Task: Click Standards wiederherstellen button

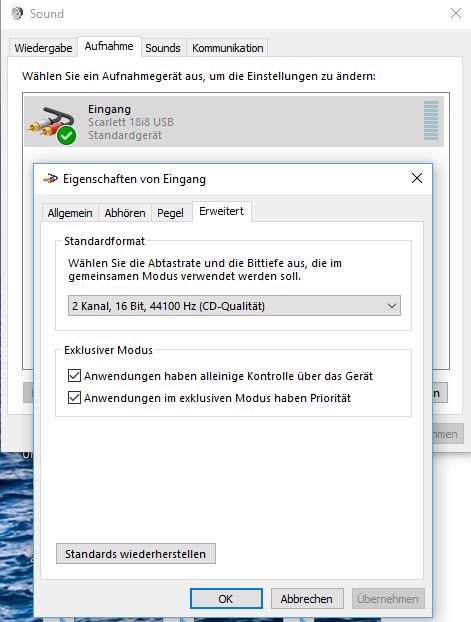Action: point(136,554)
